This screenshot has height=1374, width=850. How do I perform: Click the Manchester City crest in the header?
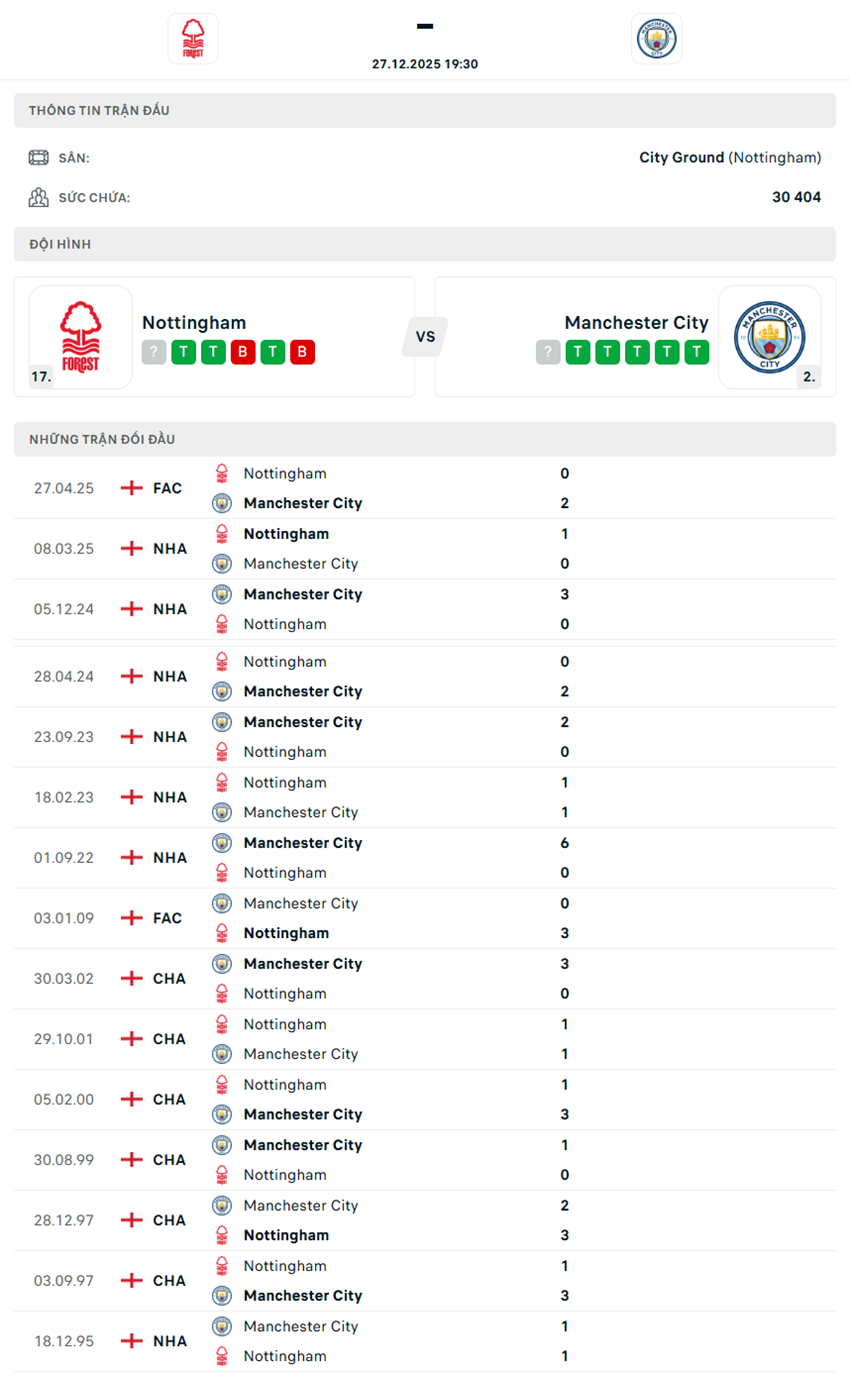pyautogui.click(x=657, y=38)
